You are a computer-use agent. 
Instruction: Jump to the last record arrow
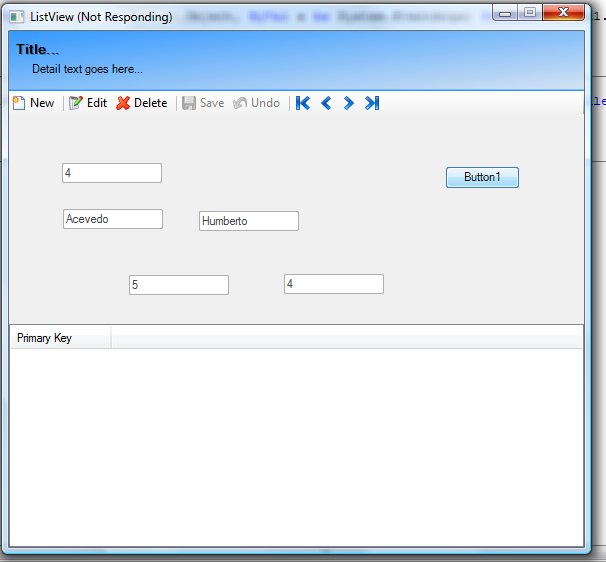[372, 103]
